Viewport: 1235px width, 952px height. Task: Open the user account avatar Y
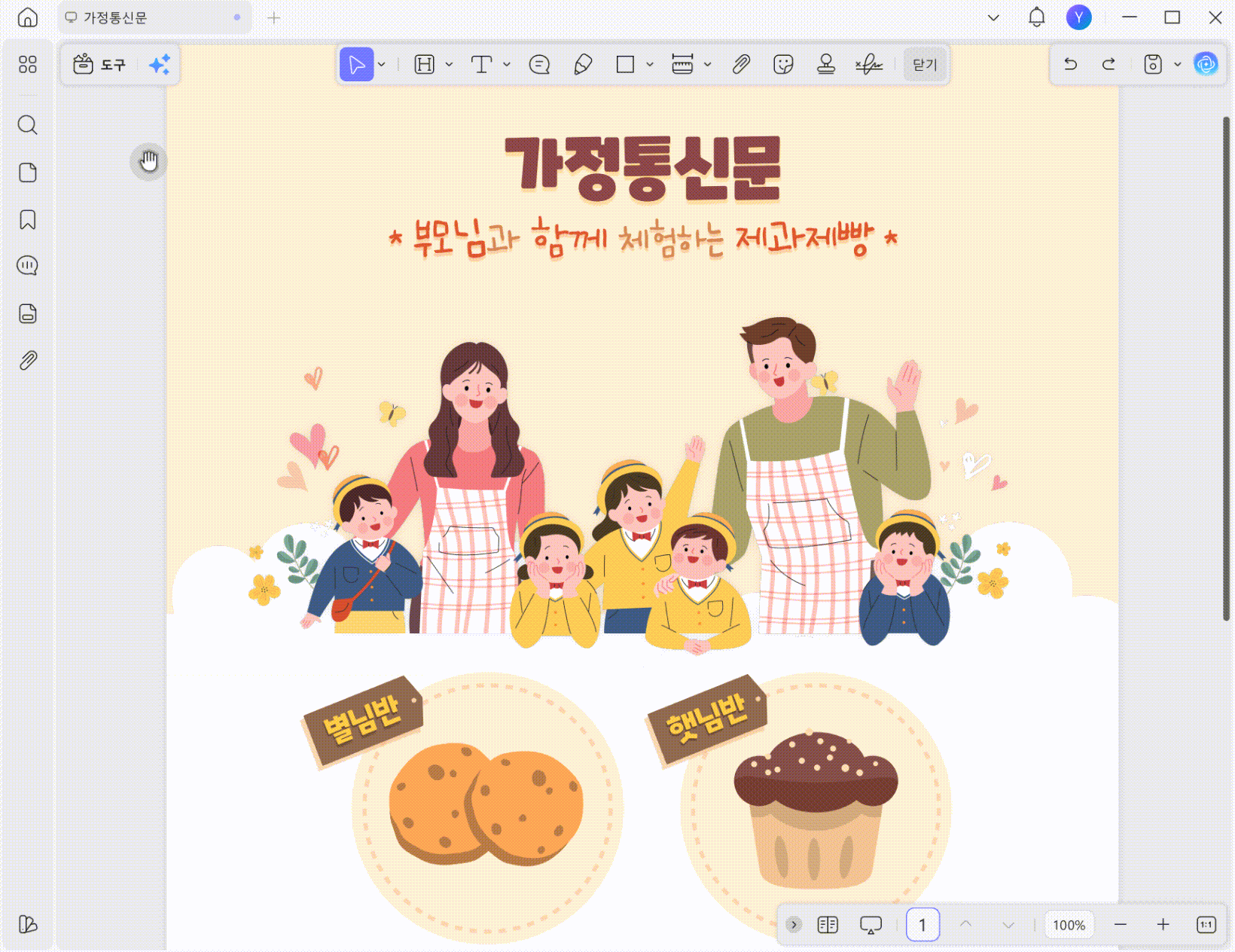point(1079,17)
